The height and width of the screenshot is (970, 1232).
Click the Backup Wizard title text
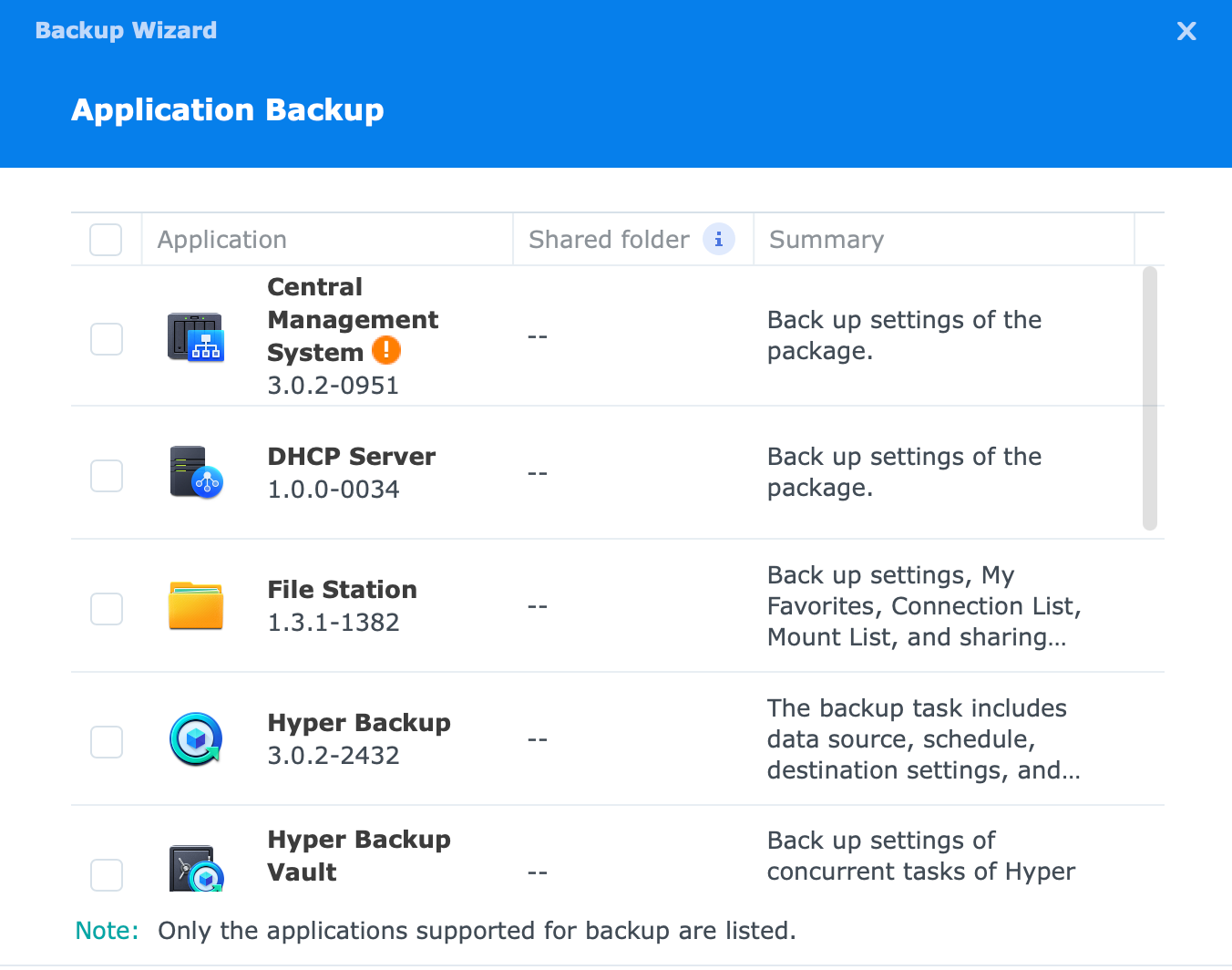(x=126, y=30)
